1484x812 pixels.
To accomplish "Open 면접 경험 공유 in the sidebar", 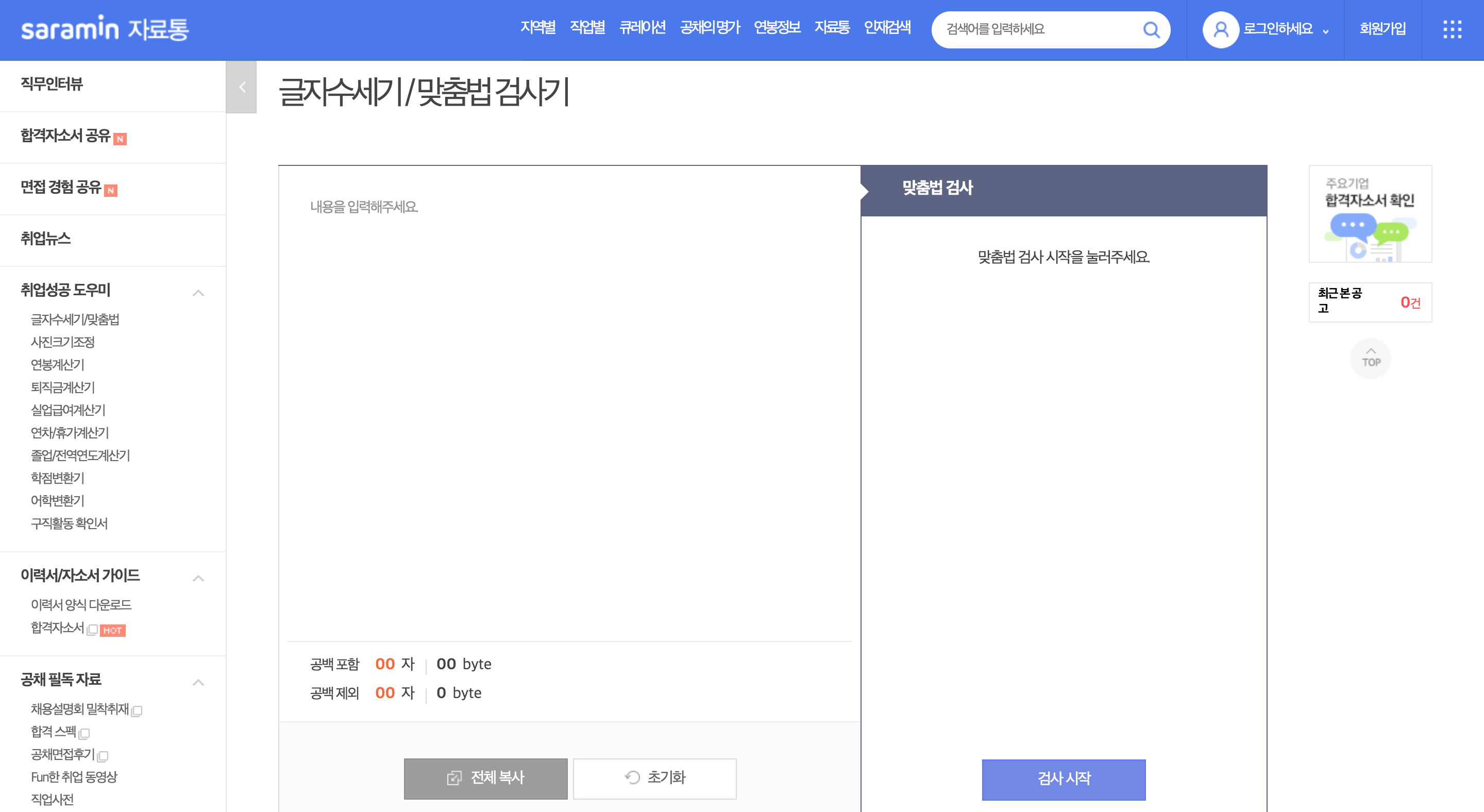I will click(x=60, y=187).
